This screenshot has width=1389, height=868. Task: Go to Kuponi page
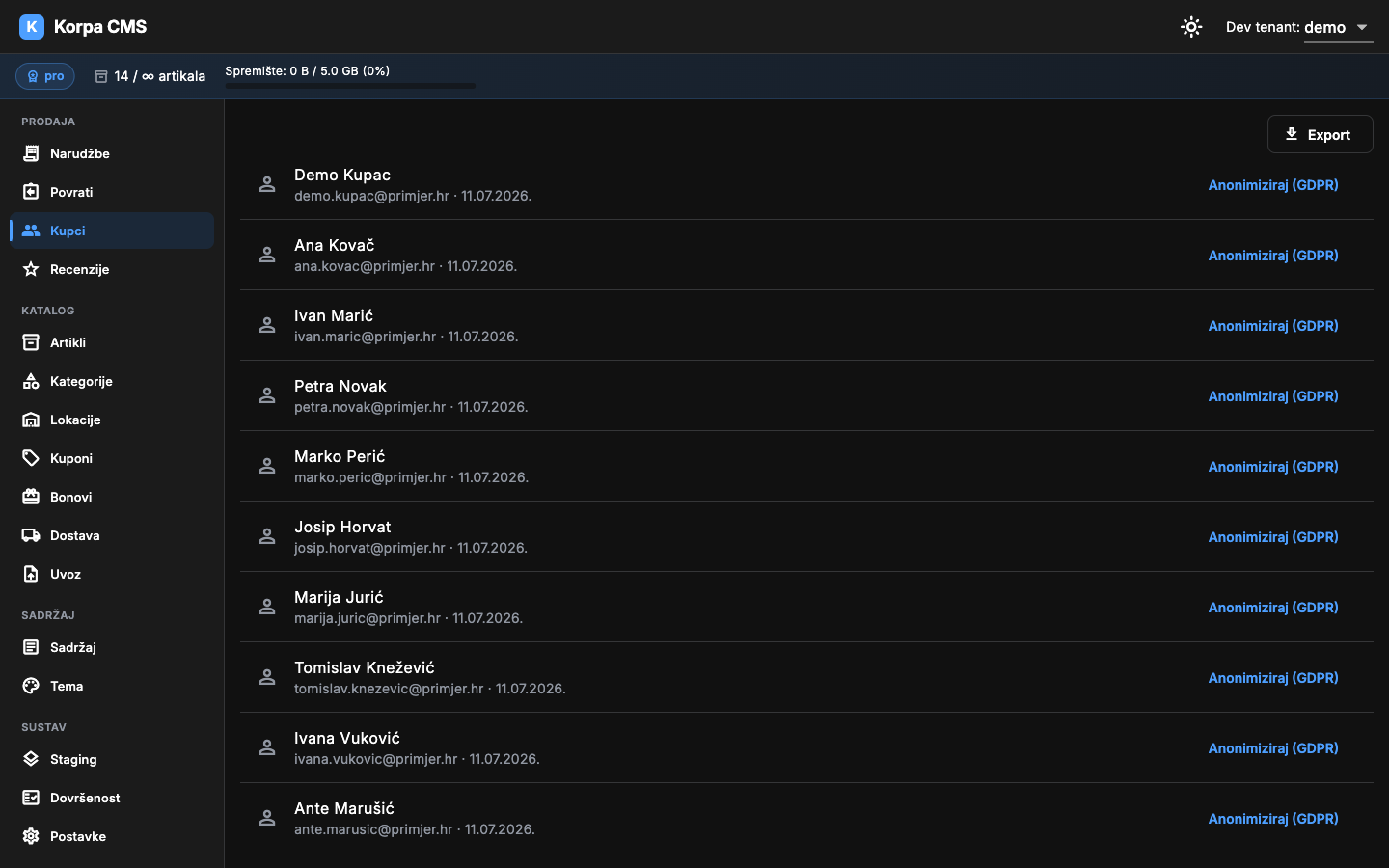point(112,458)
